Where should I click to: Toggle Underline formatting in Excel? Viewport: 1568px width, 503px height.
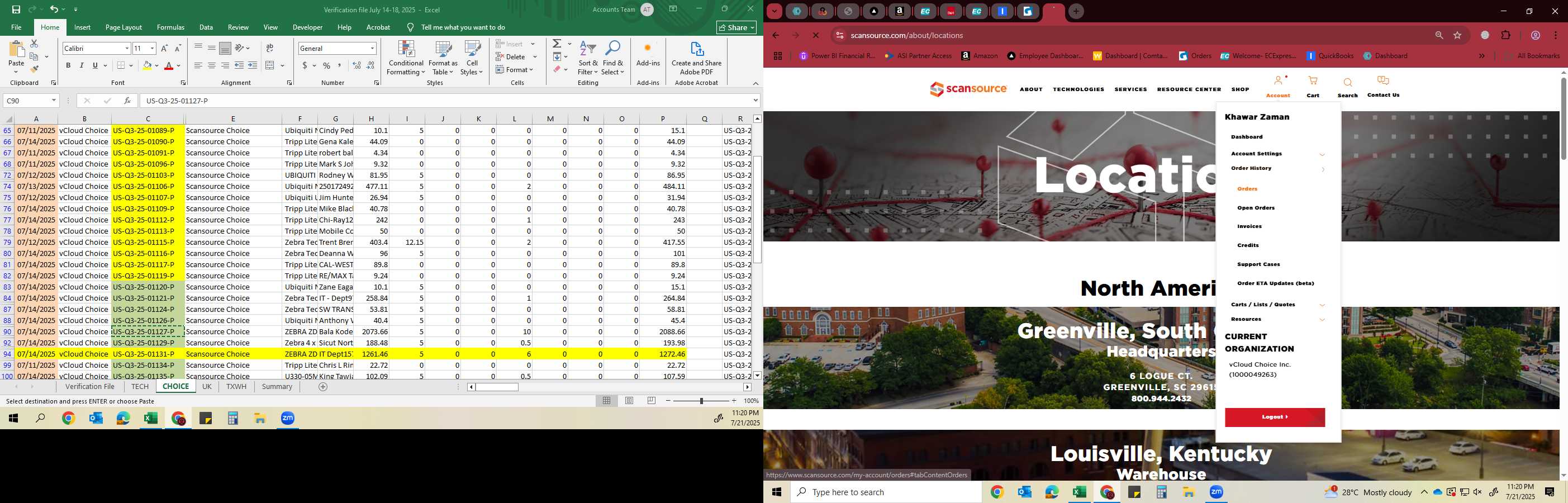[95, 65]
